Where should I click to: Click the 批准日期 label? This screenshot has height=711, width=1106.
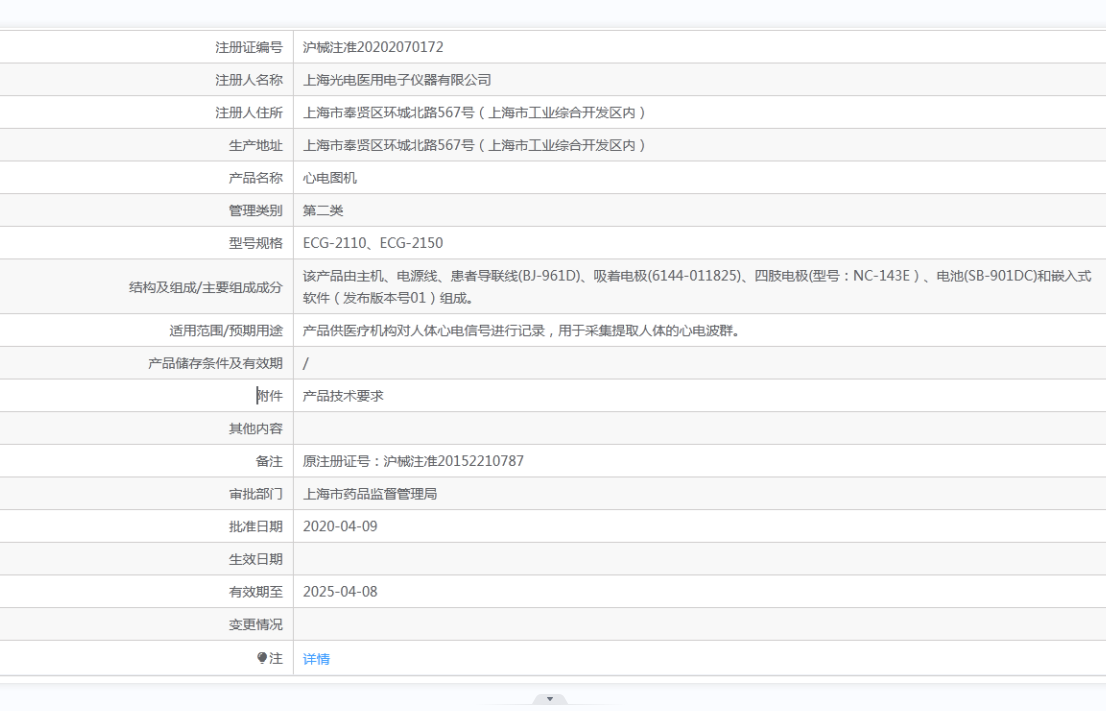point(255,526)
